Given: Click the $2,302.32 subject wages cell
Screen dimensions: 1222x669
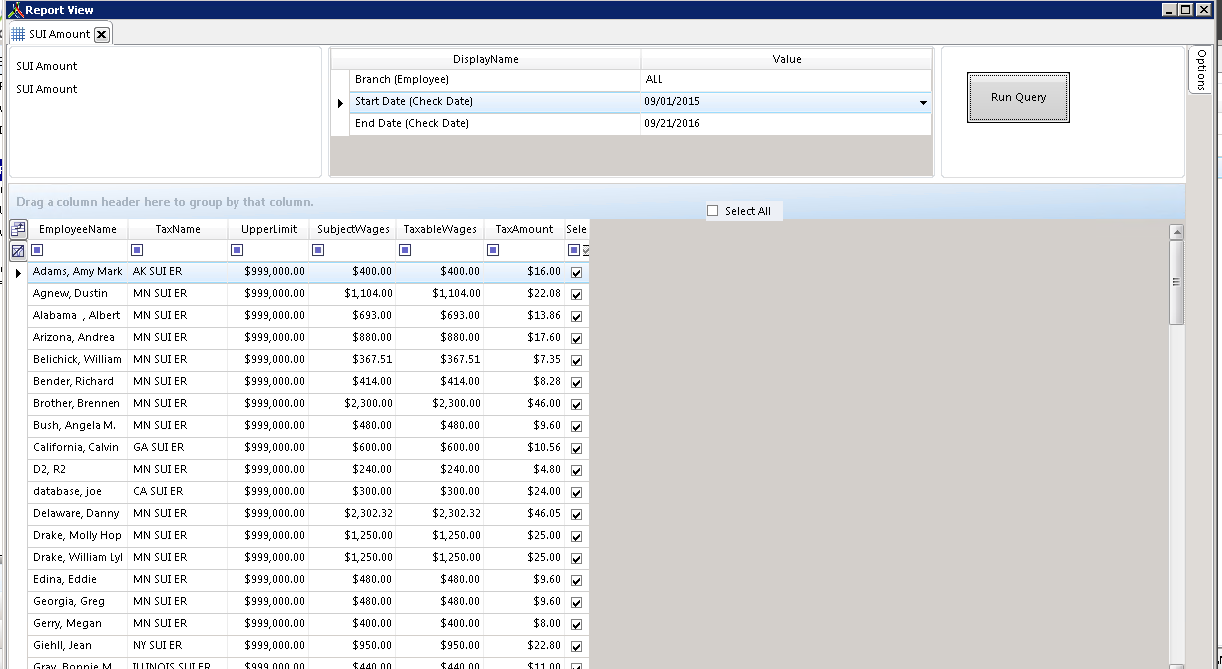Looking at the screenshot, I should 352,514.
